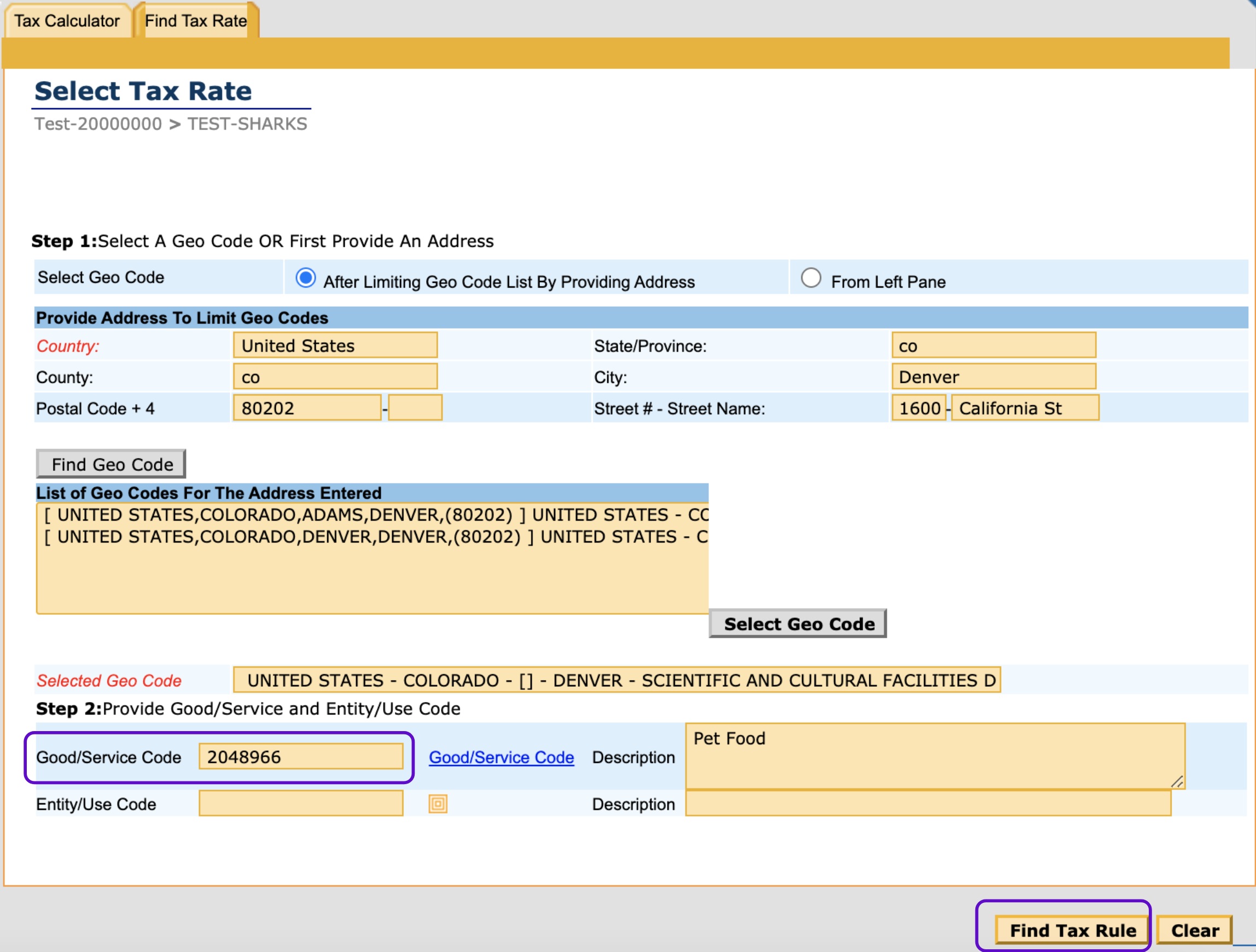Select 'After Limiting Geo Code List' radio option
This screenshot has height=952, width=1256.
coord(305,278)
